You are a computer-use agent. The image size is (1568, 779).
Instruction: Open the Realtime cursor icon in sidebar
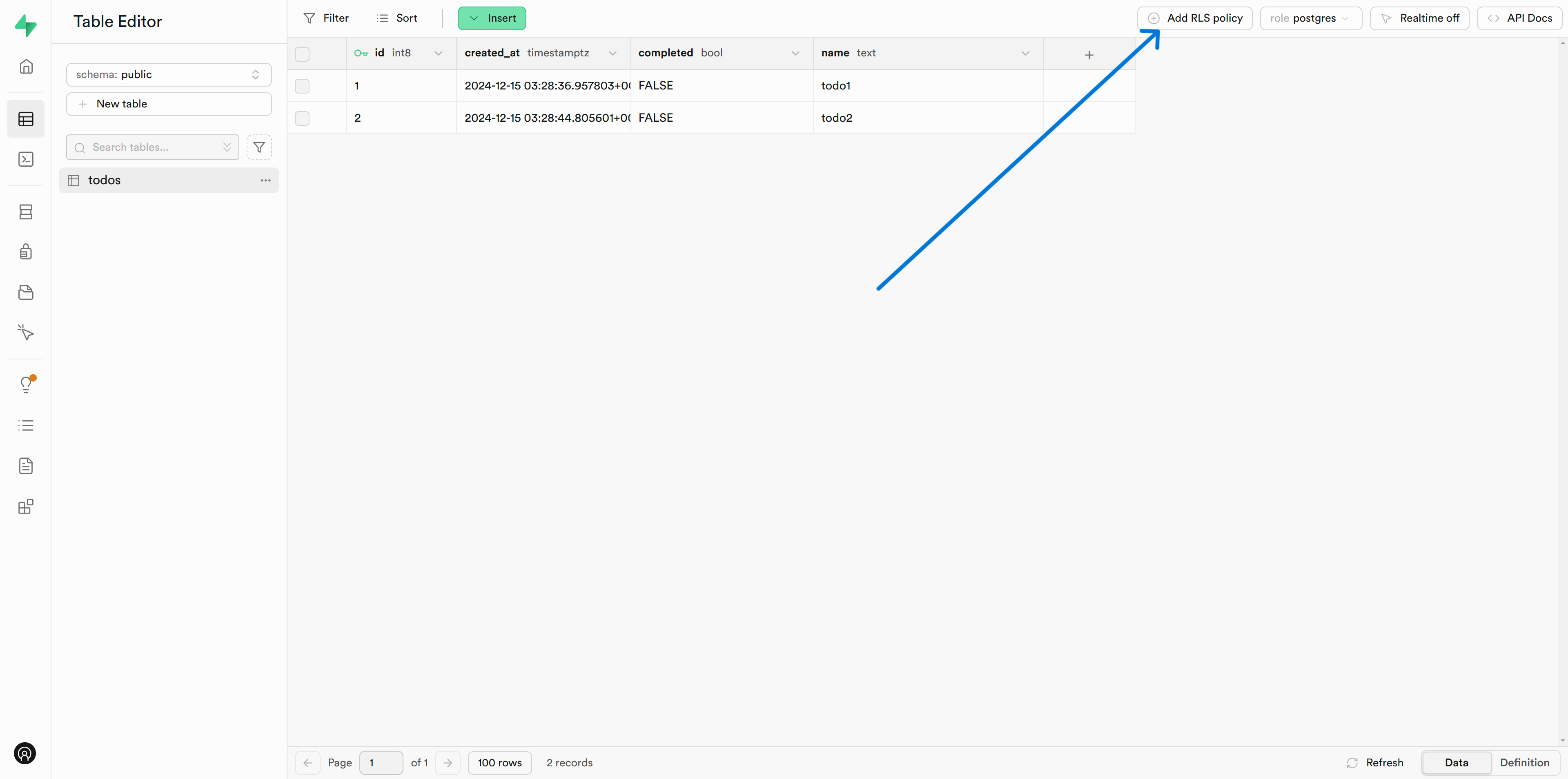click(26, 332)
